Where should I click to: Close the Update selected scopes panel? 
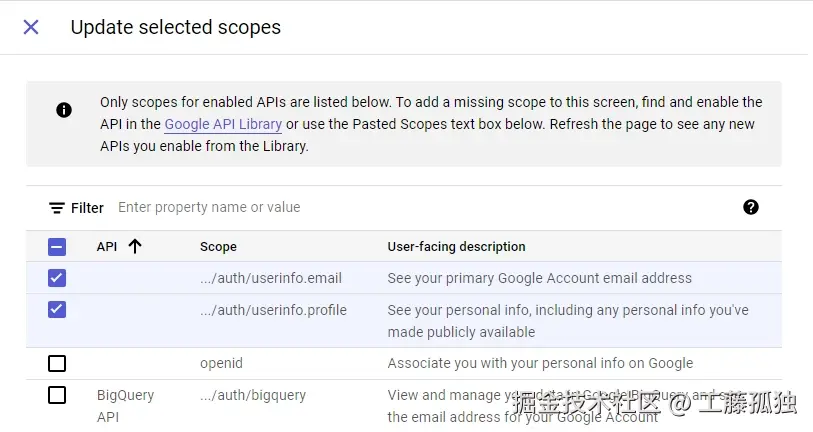31,27
